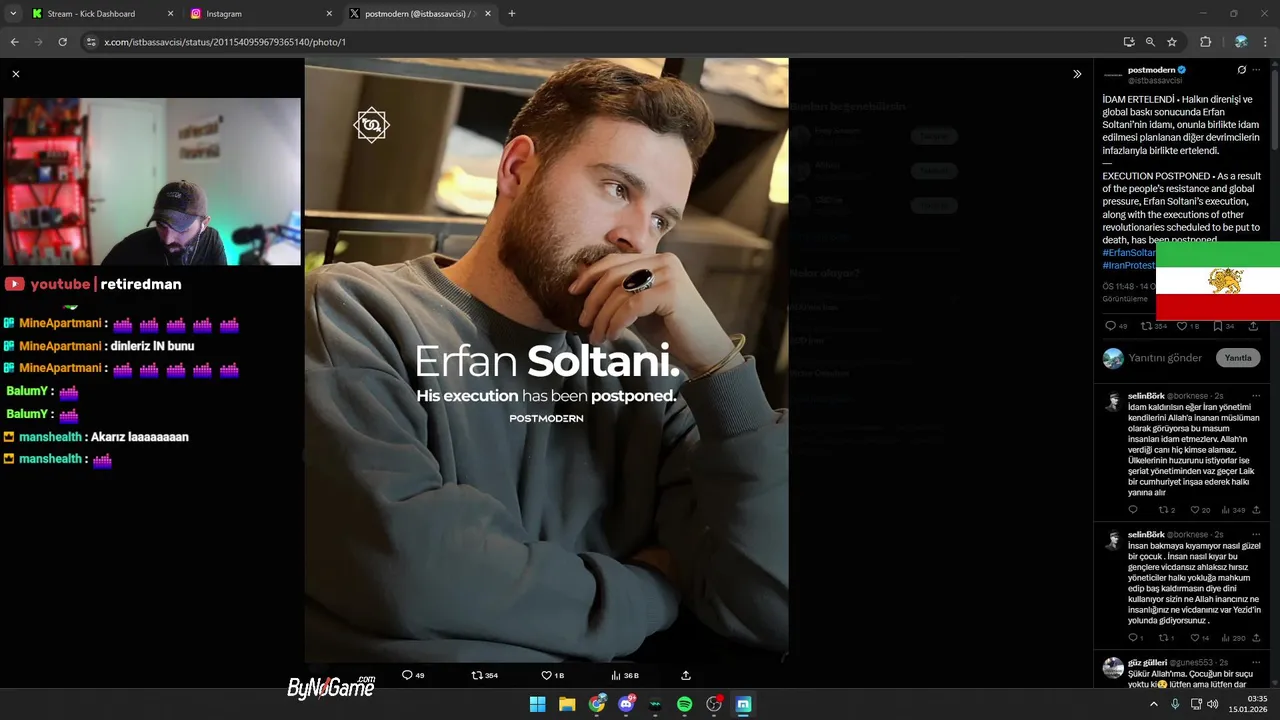Open more options on güz gülleri's reply
Image resolution: width=1280 pixels, height=720 pixels.
click(1257, 662)
